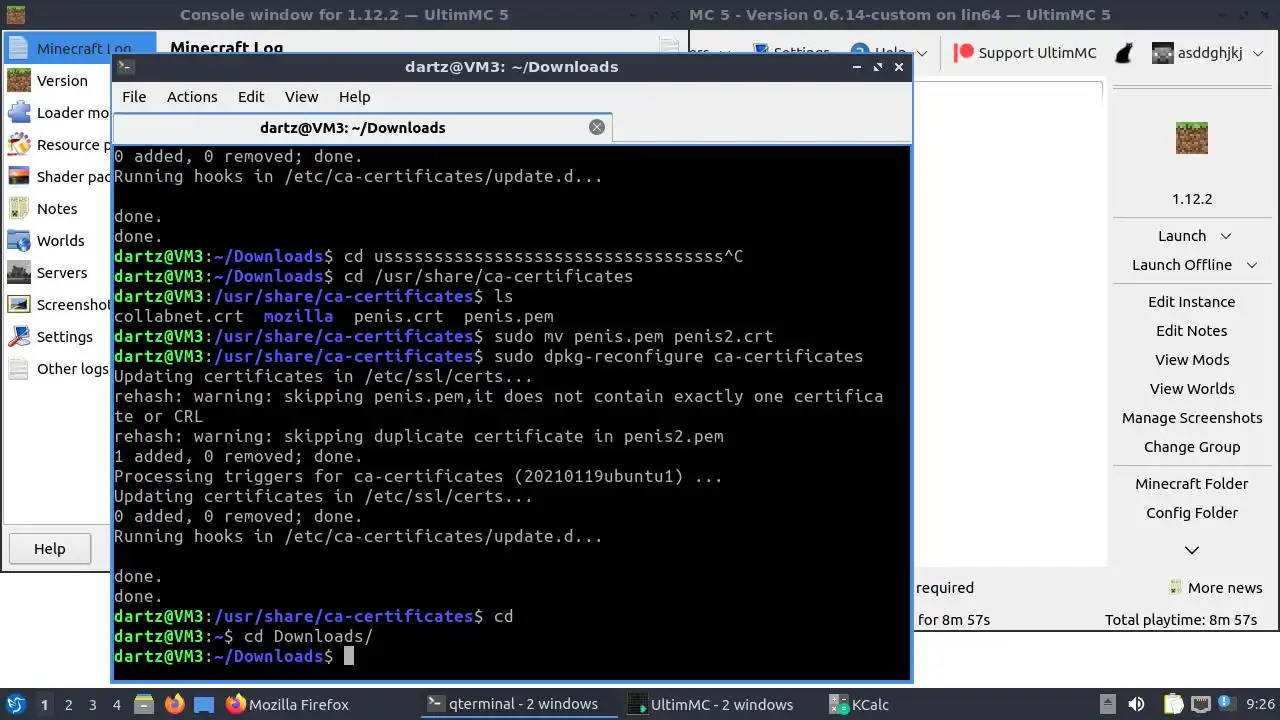The width and height of the screenshot is (1280, 720).
Task: Select the 1.12.2 instance grass block icon
Action: point(1192,138)
